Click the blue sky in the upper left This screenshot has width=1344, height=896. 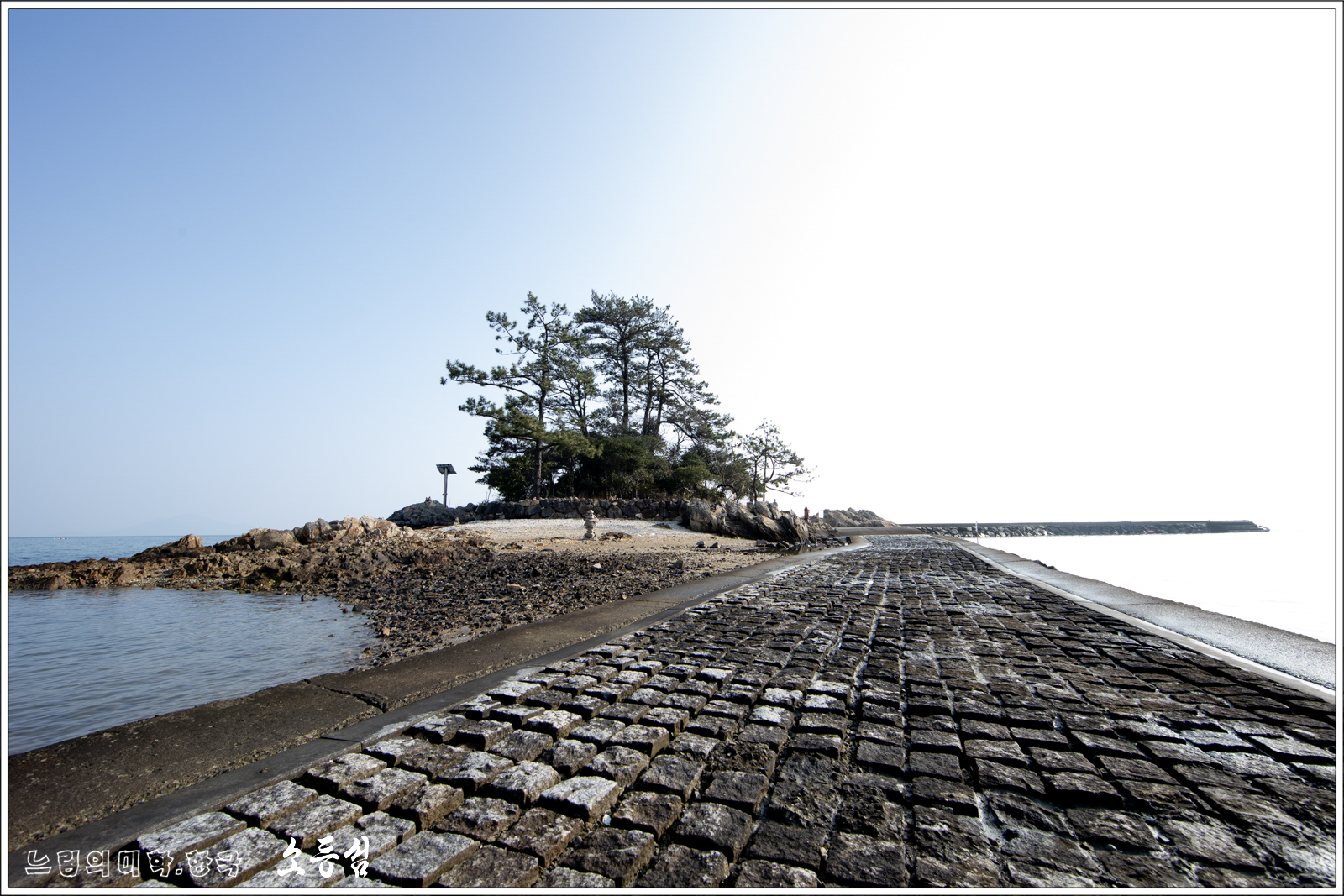pyautogui.click(x=210, y=168)
